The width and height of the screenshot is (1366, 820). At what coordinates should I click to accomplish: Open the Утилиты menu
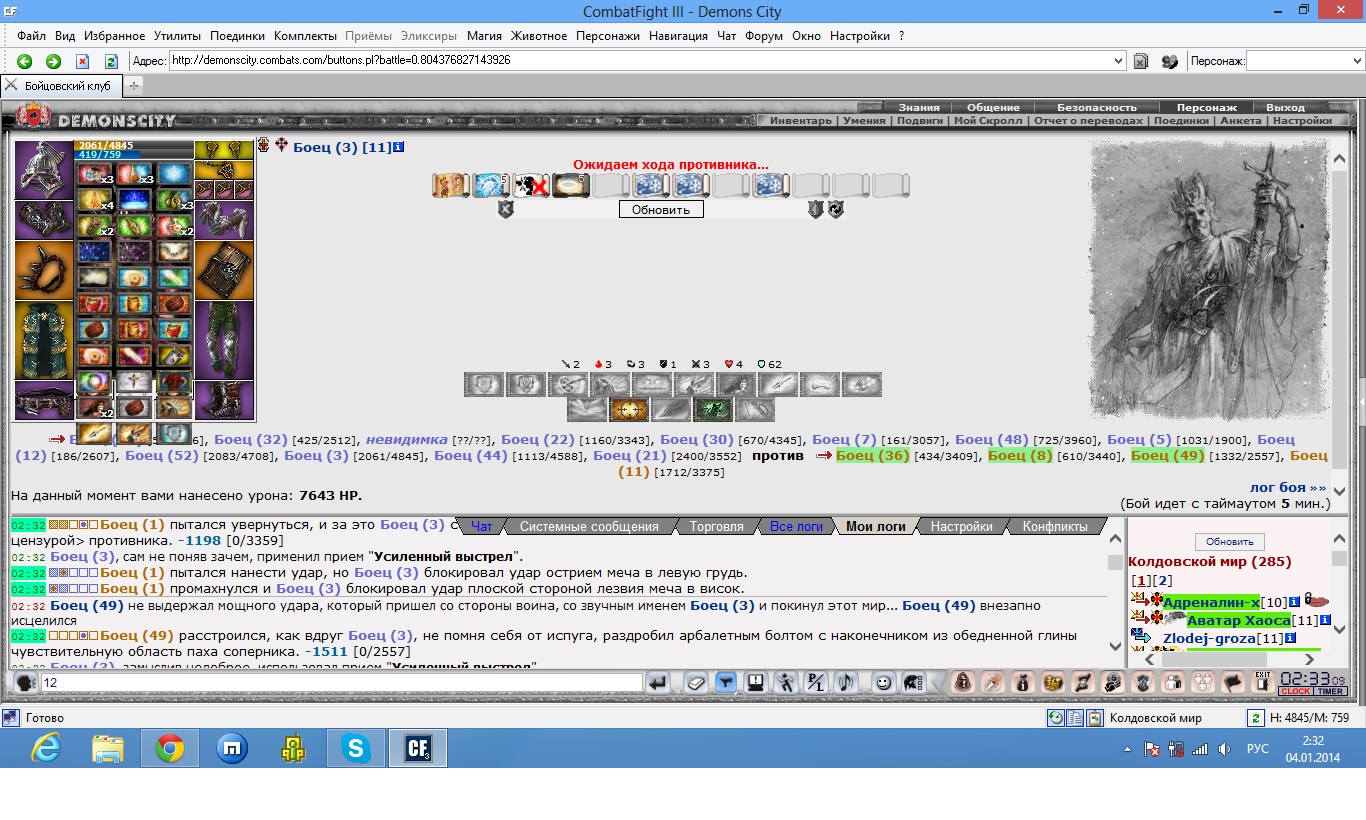click(x=178, y=36)
